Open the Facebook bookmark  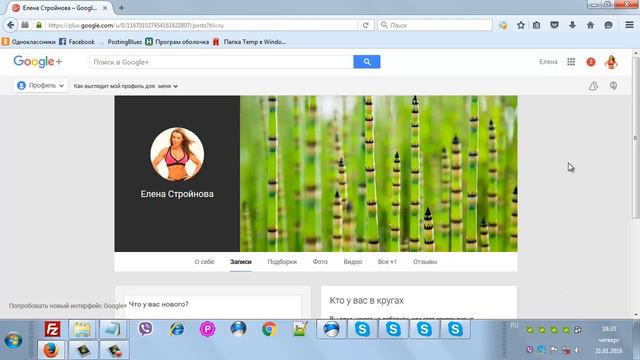(x=77, y=42)
